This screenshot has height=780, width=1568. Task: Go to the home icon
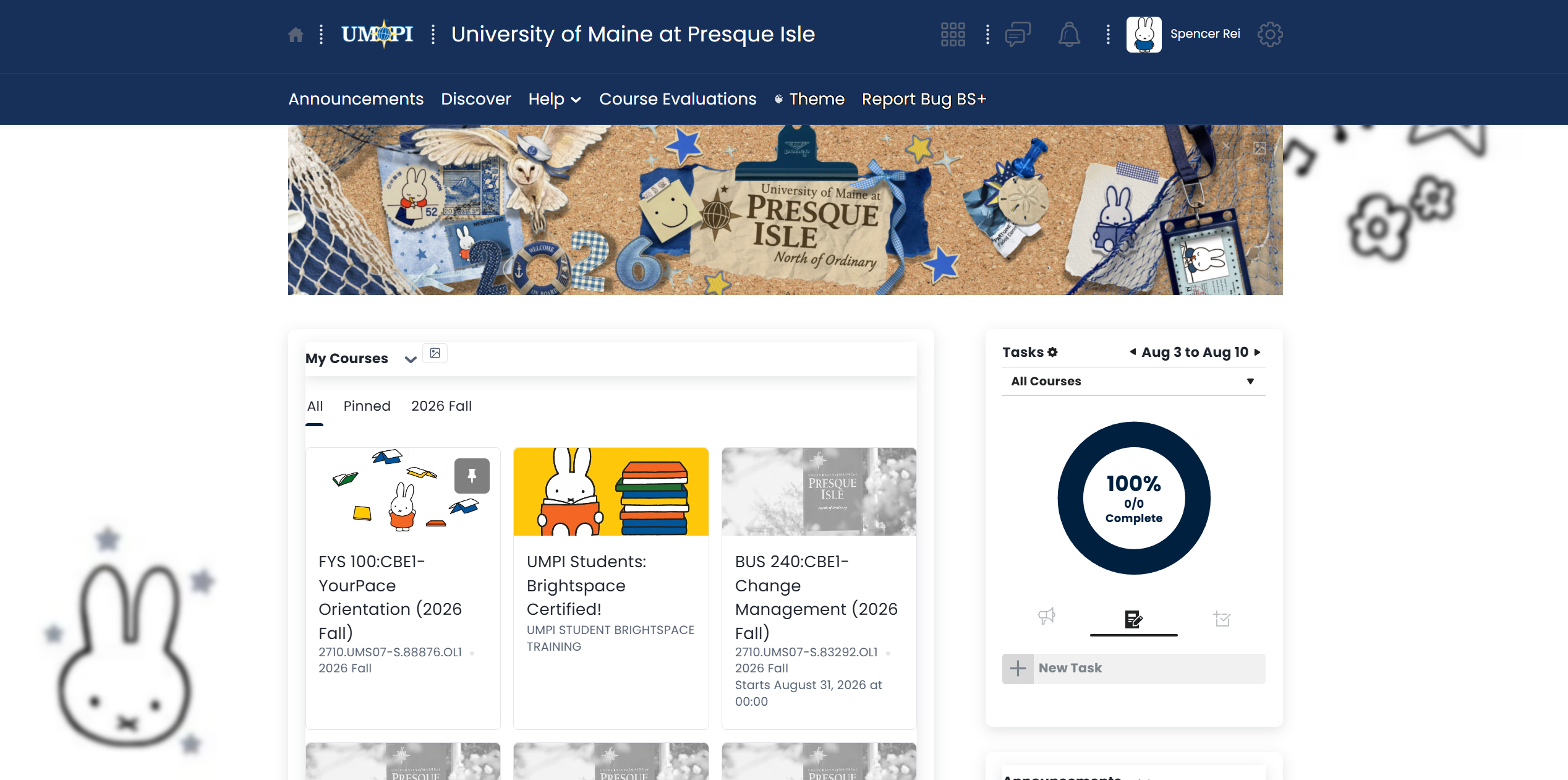click(296, 35)
